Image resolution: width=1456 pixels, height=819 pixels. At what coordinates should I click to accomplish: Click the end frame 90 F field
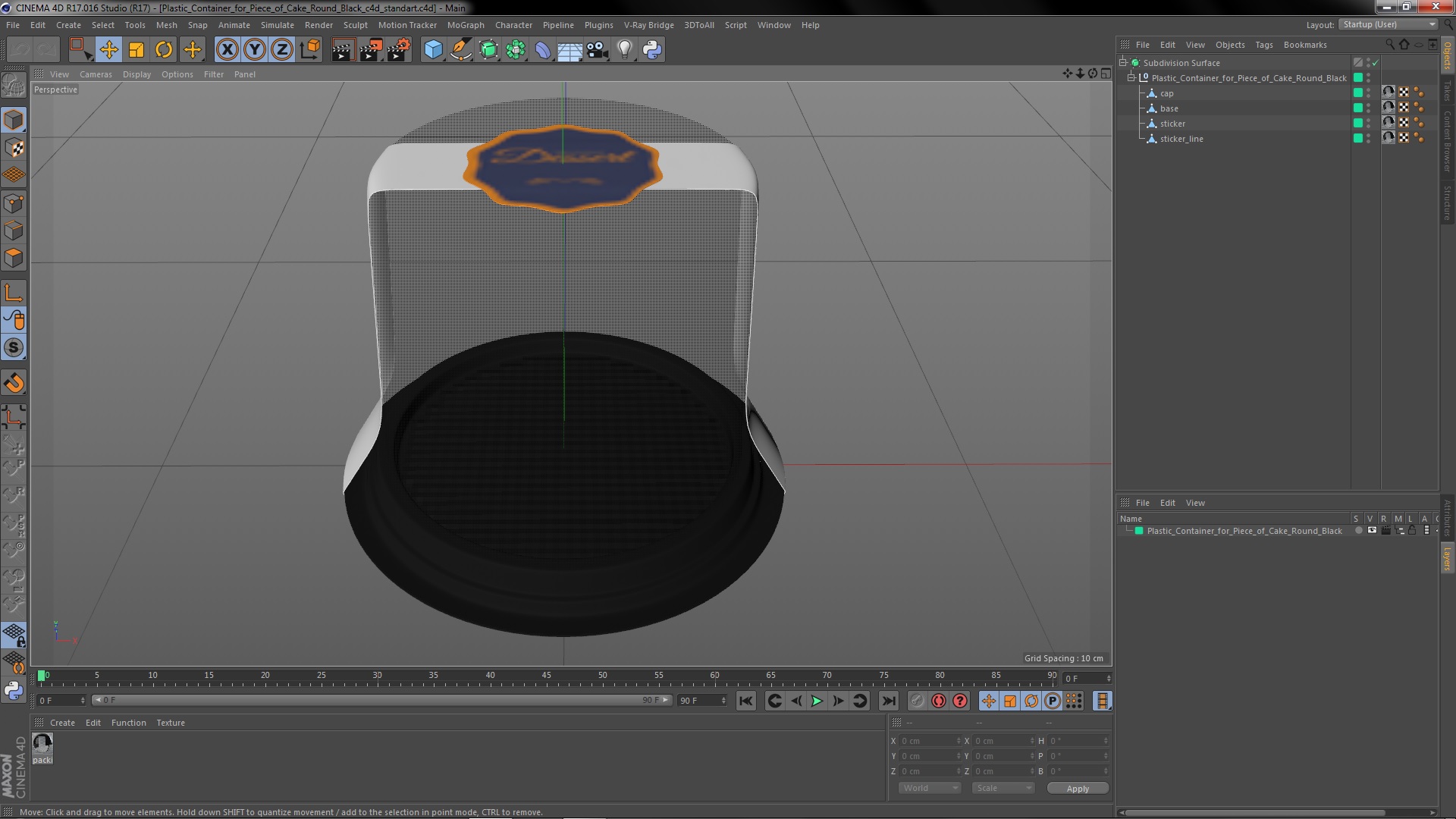pyautogui.click(x=702, y=701)
